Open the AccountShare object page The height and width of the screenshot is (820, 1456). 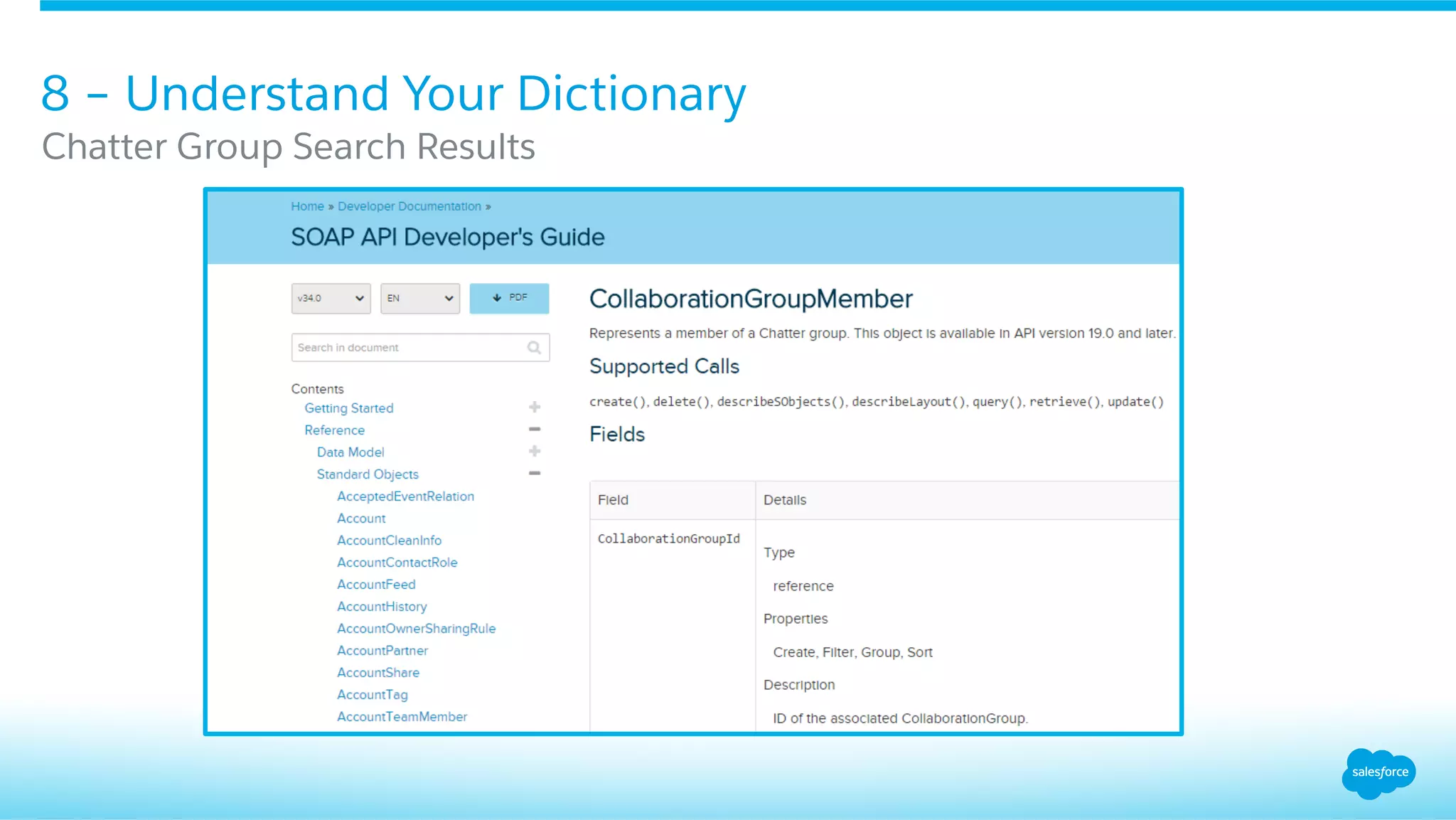(378, 673)
